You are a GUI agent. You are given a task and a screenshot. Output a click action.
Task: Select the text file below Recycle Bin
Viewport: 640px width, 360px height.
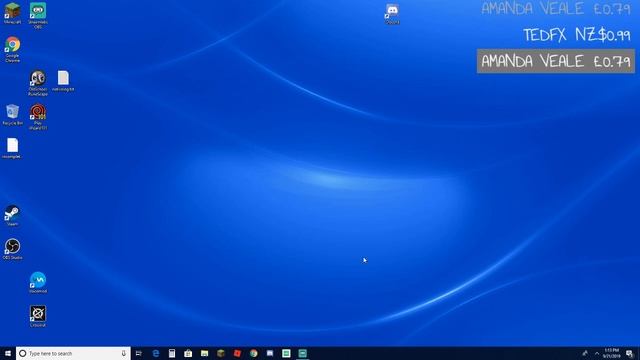tap(12, 148)
